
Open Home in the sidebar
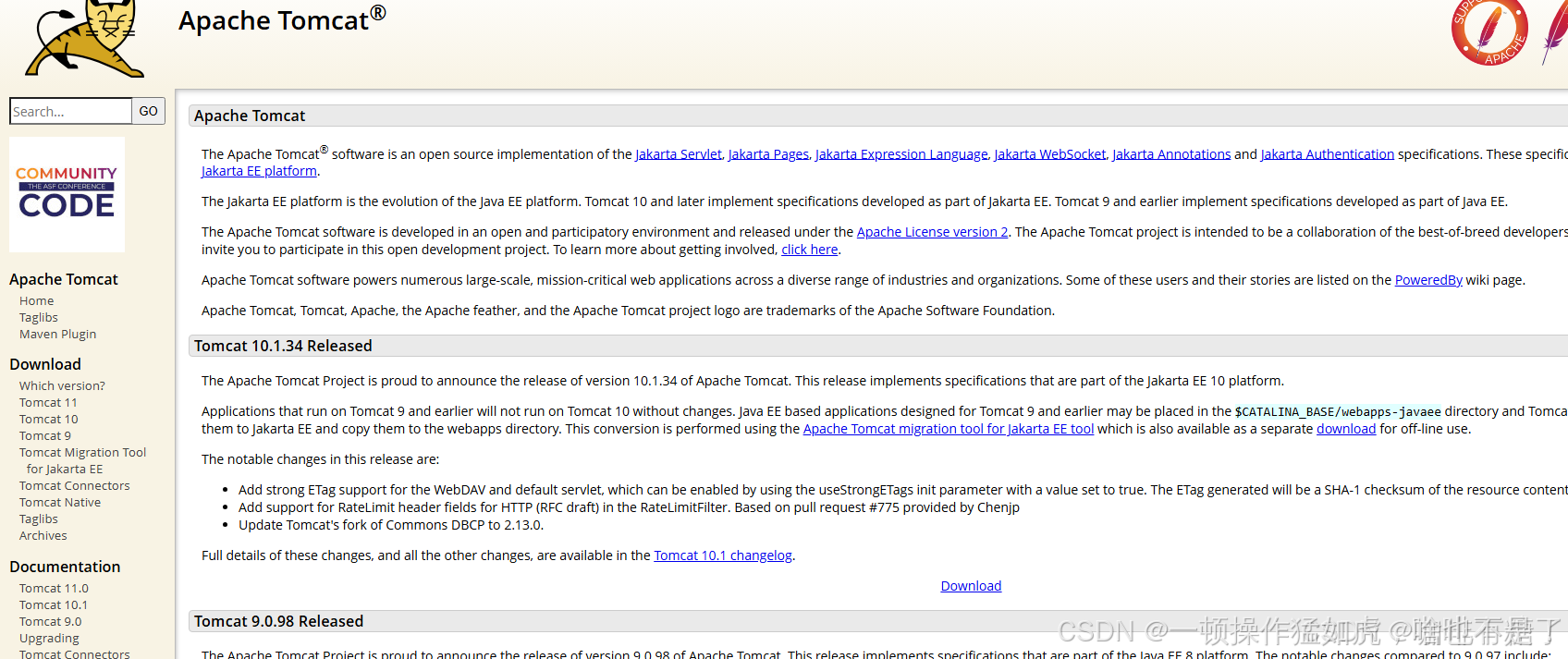37,301
